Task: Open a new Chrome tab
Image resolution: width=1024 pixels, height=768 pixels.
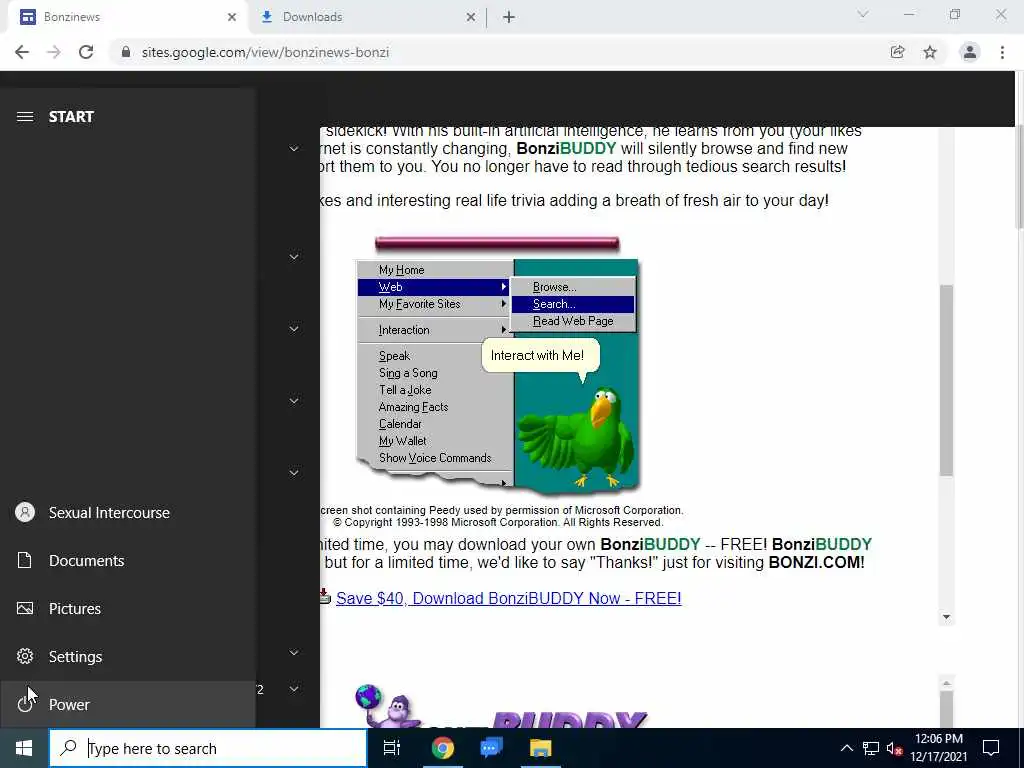Action: tap(509, 17)
